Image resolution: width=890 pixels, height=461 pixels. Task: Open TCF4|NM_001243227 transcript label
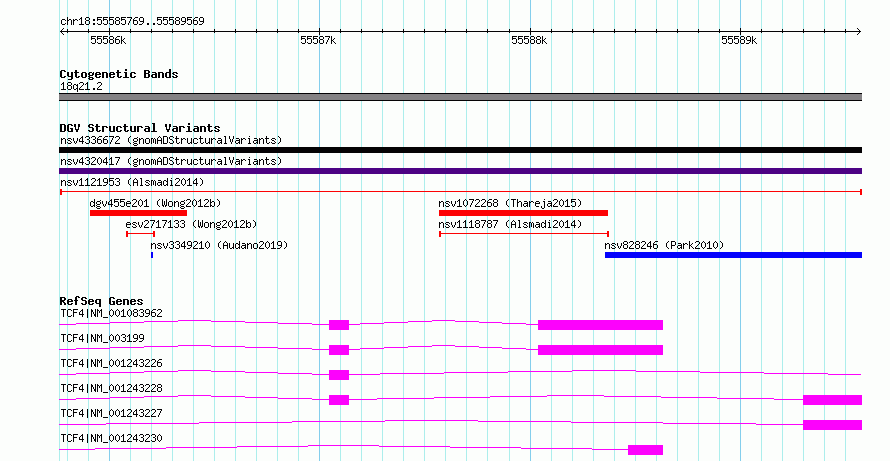[x=111, y=413]
